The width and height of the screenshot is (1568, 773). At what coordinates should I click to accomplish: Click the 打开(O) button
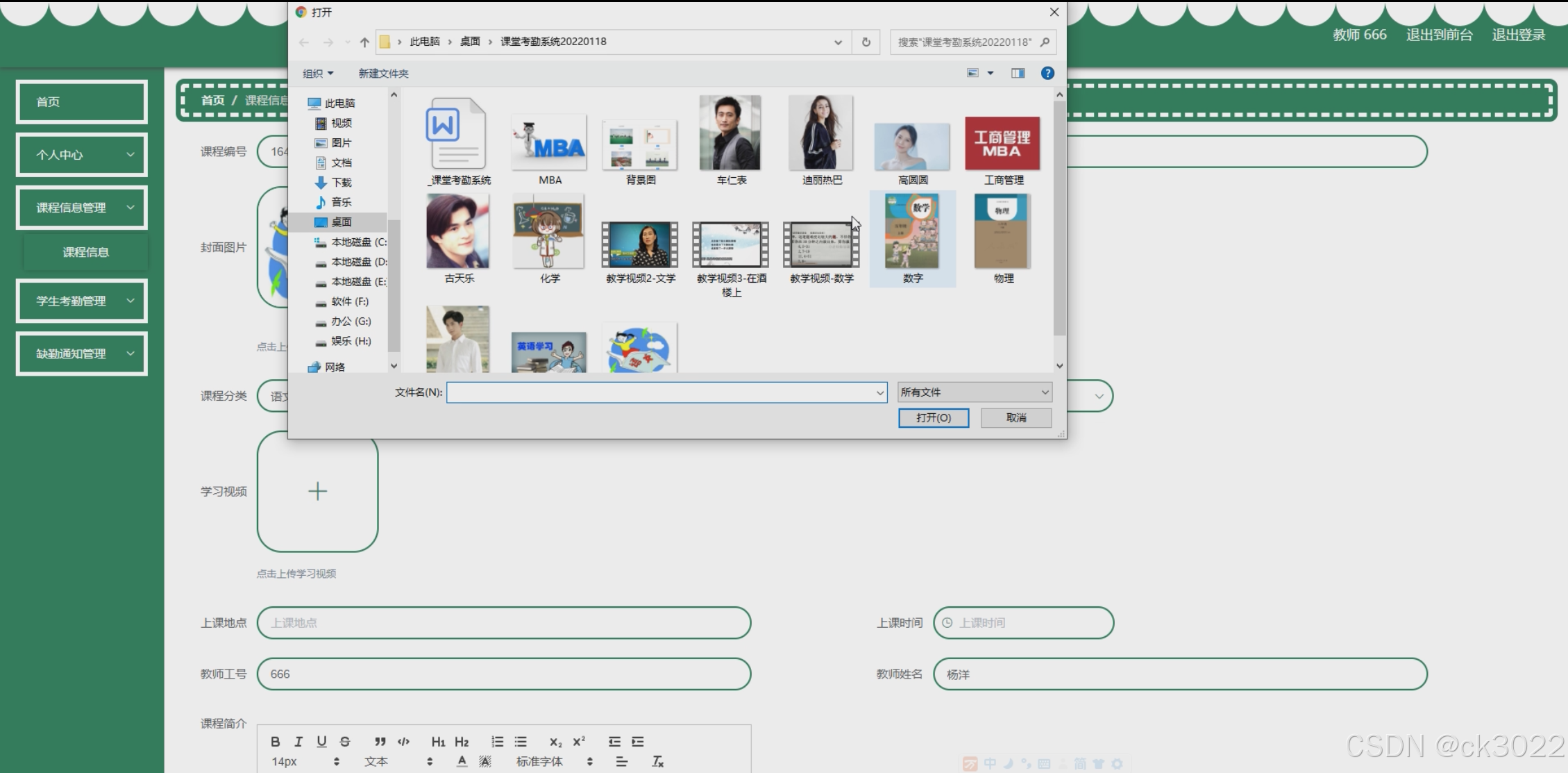[x=933, y=417]
